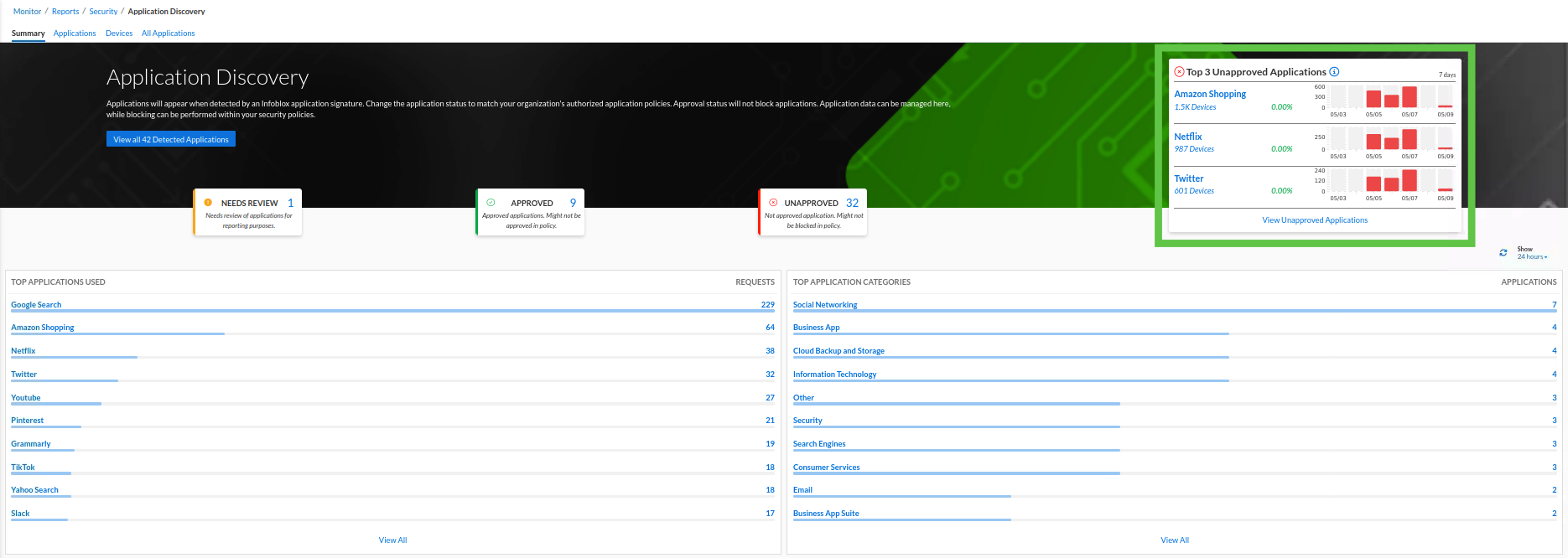This screenshot has height=558, width=1568.
Task: Click View All under Top Application Categories
Action: pyautogui.click(x=1175, y=540)
